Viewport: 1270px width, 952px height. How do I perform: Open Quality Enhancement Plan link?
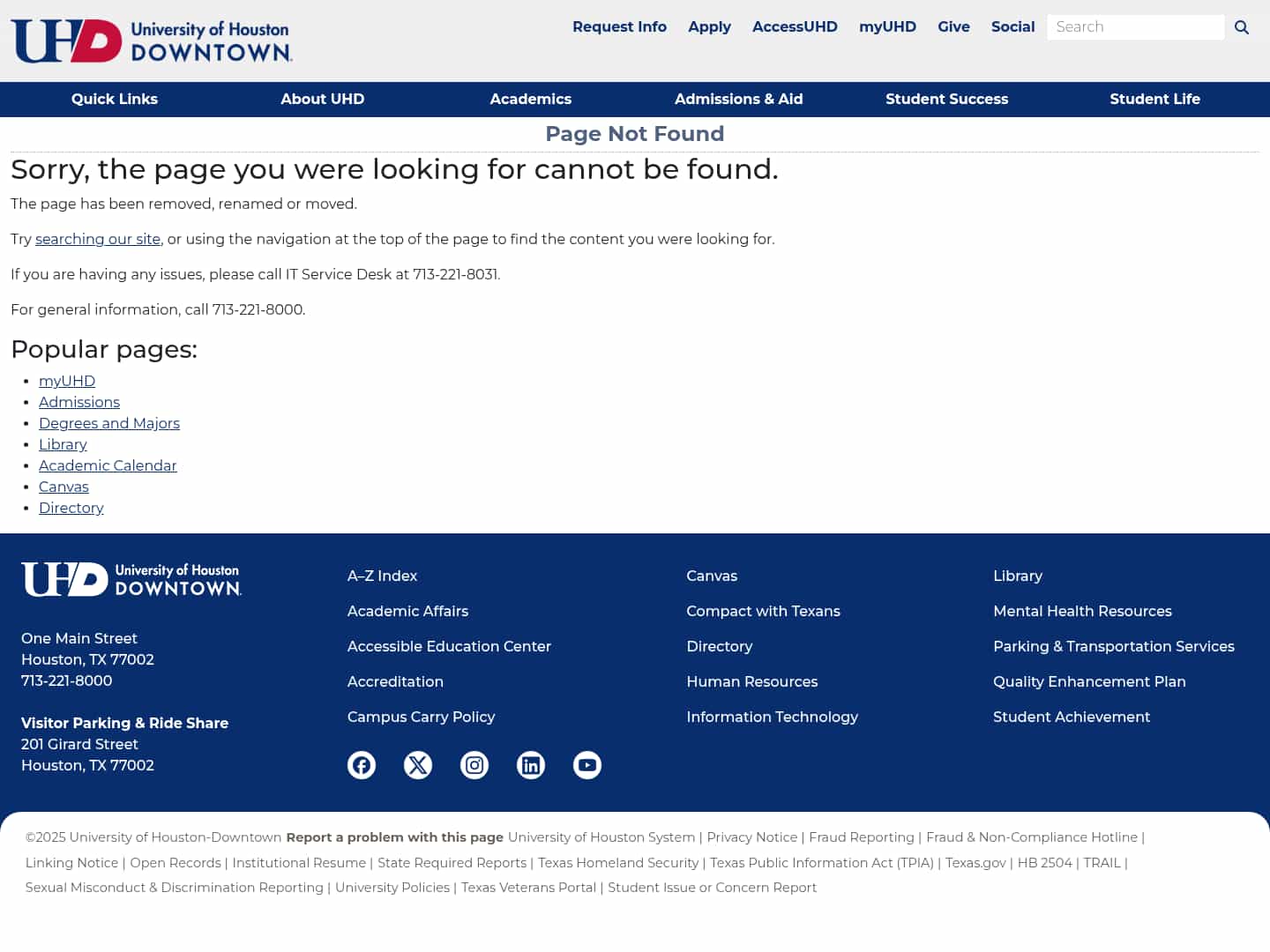coord(1089,681)
